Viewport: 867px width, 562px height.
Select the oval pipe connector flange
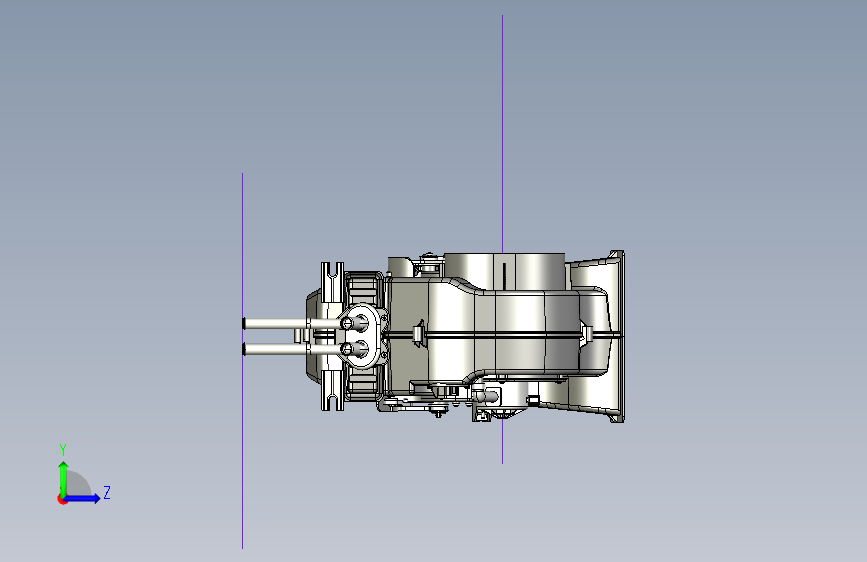pyautogui.click(x=362, y=336)
